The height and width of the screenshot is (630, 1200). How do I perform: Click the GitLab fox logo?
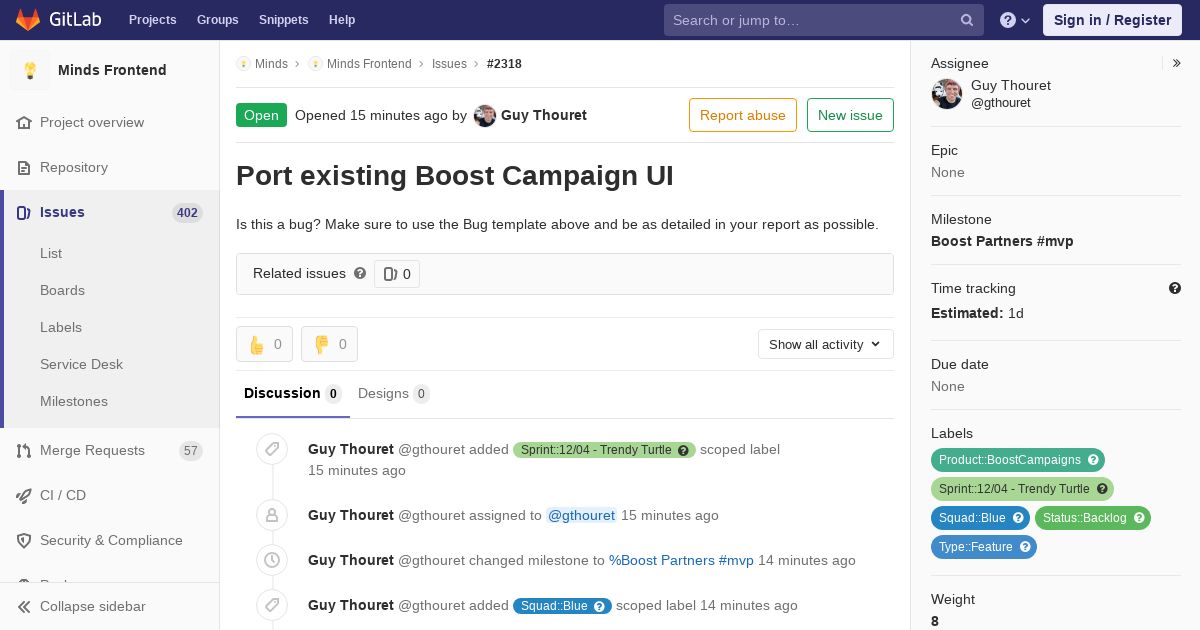28,20
